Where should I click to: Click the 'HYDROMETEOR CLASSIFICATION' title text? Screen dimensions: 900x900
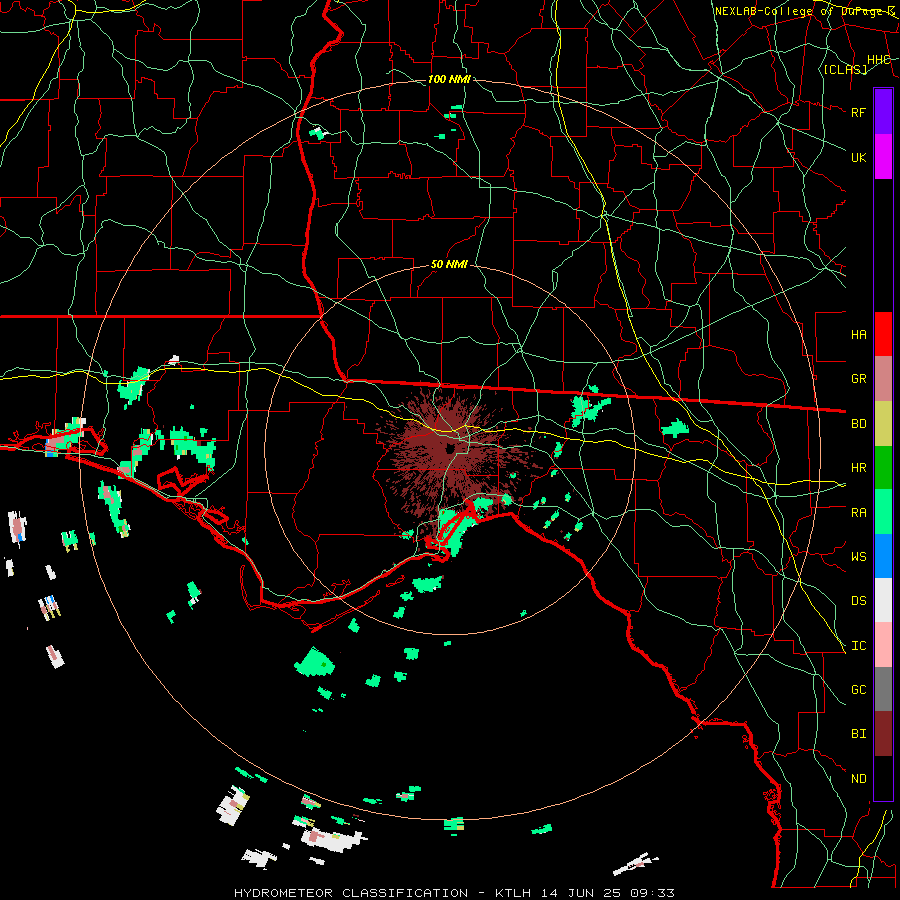pos(351,893)
